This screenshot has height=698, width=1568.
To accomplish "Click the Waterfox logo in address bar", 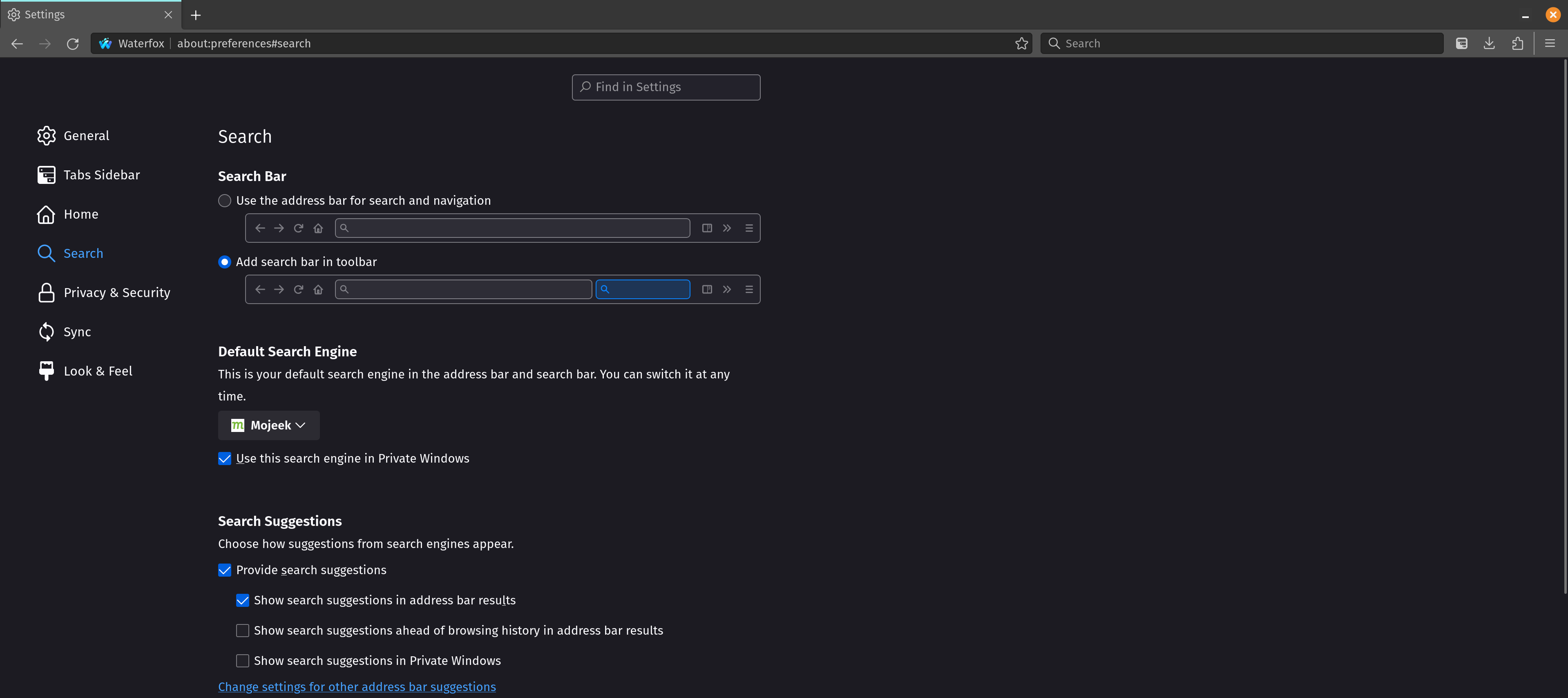I will click(105, 43).
